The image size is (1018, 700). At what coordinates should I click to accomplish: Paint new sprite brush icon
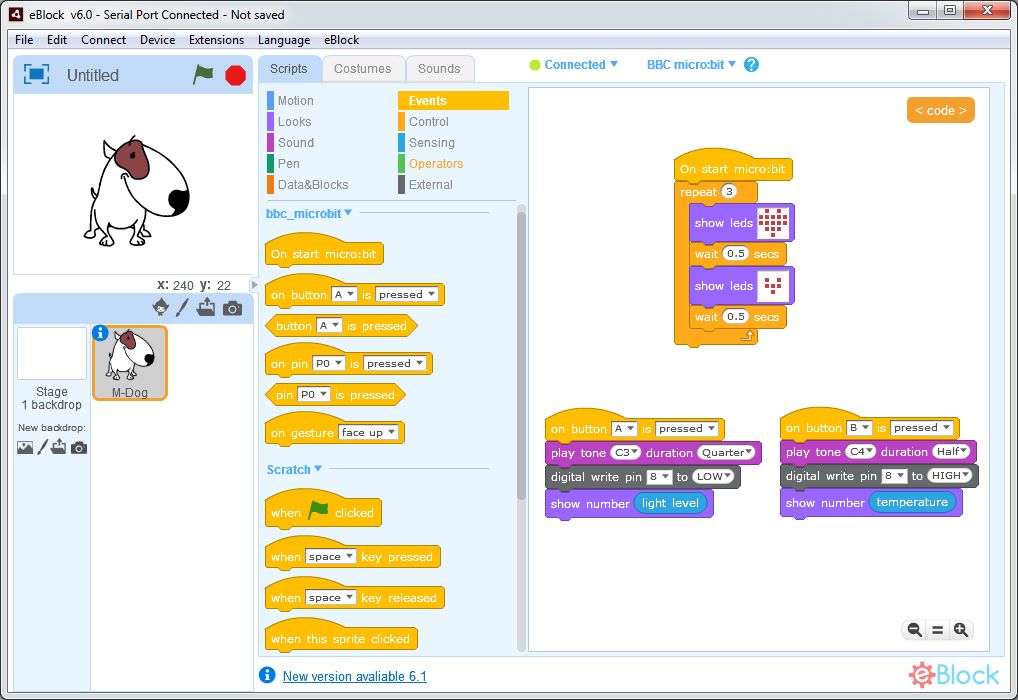click(182, 308)
